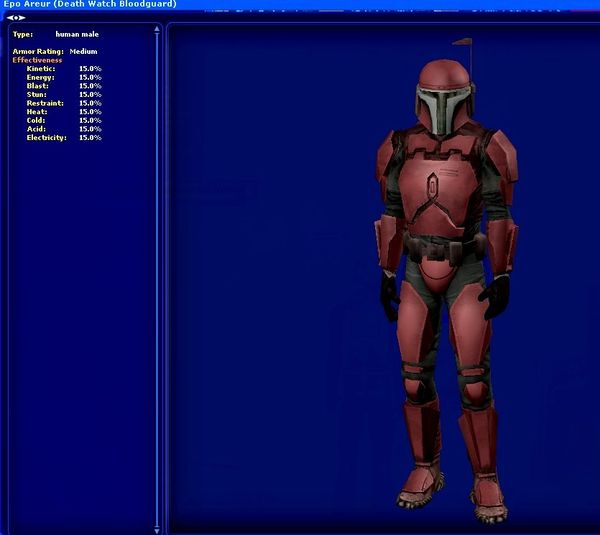Select the Blast stat row

64,86
